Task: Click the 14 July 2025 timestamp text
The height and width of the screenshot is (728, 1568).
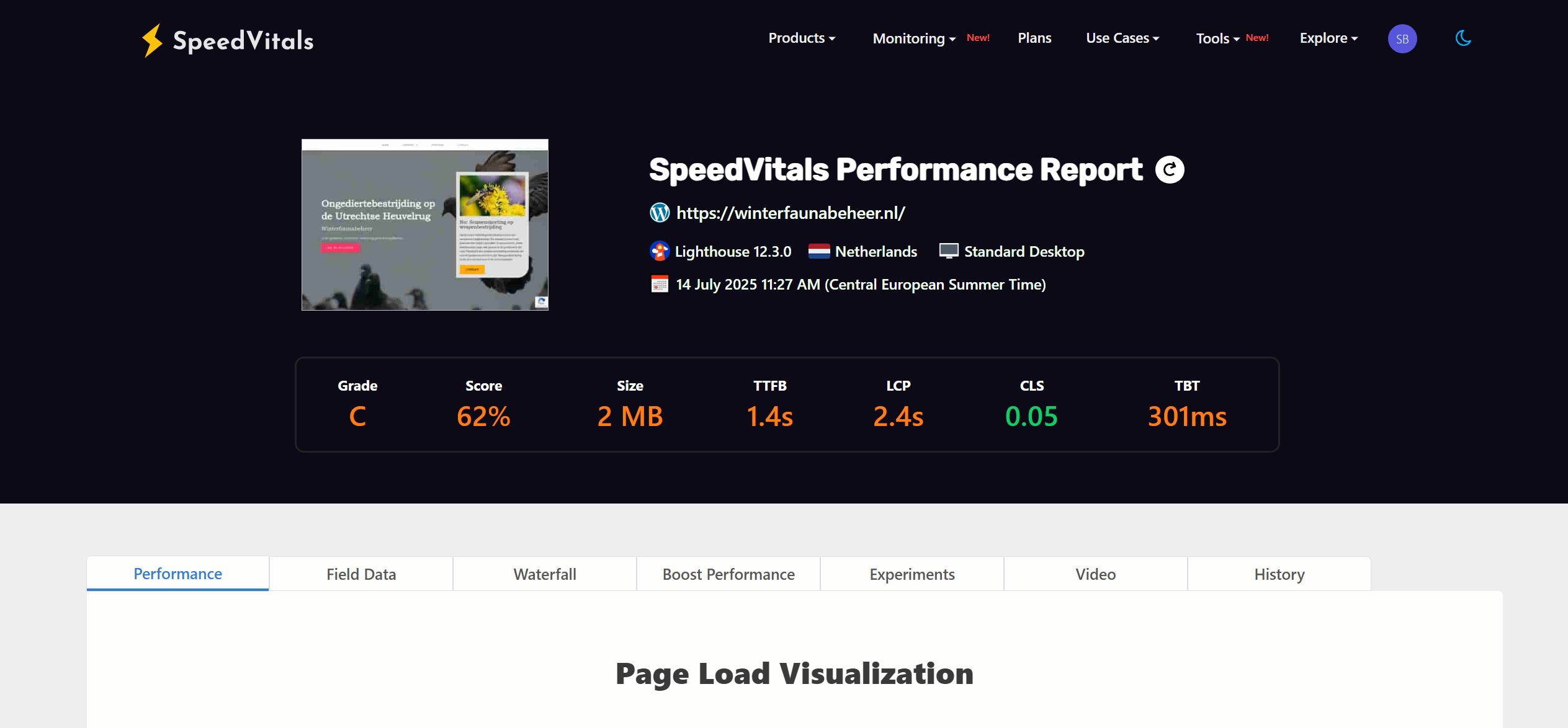Action: [x=861, y=284]
